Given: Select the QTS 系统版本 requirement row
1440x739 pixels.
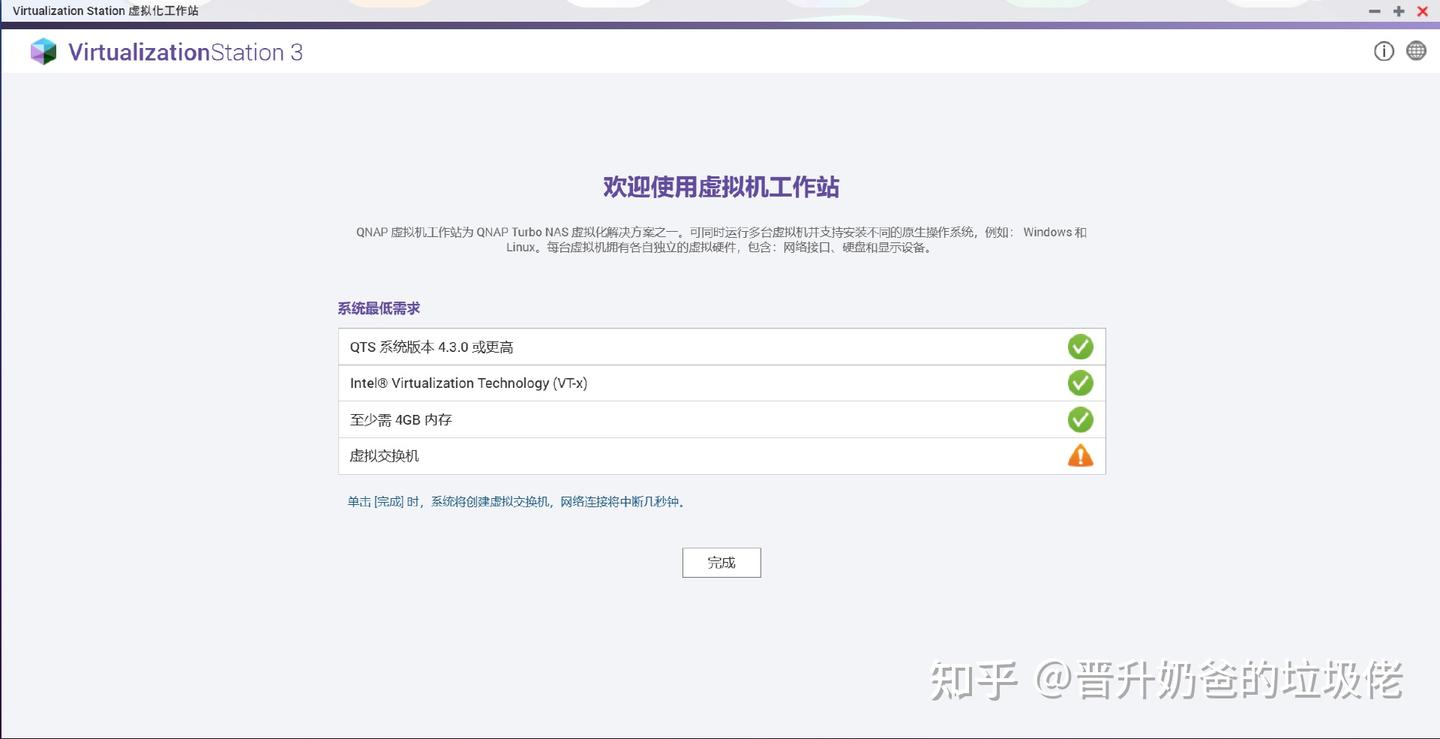Looking at the screenshot, I should point(700,346).
